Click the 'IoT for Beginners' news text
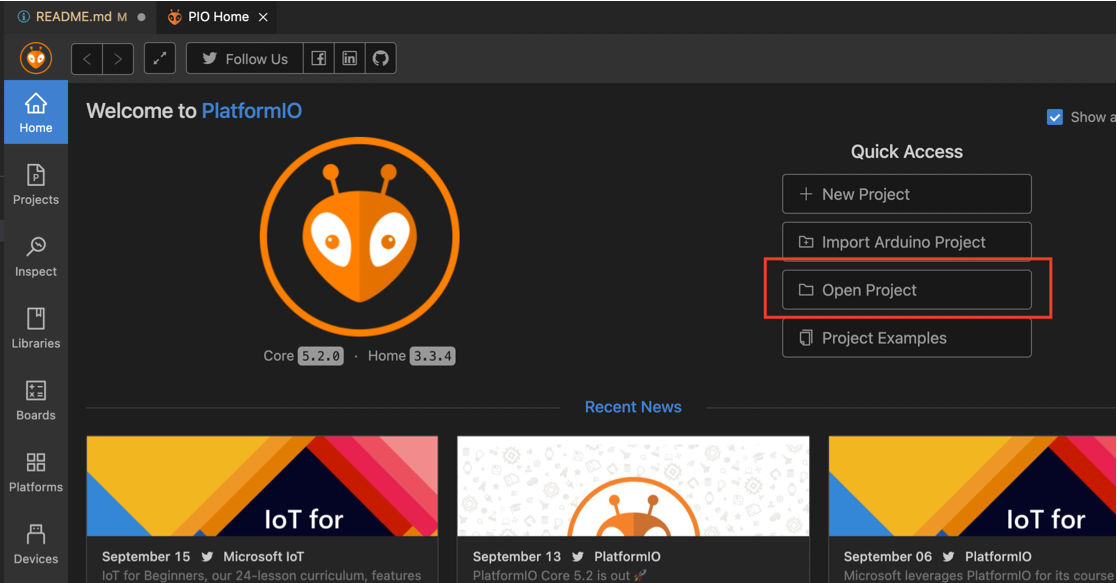1117x583 pixels. click(261, 575)
